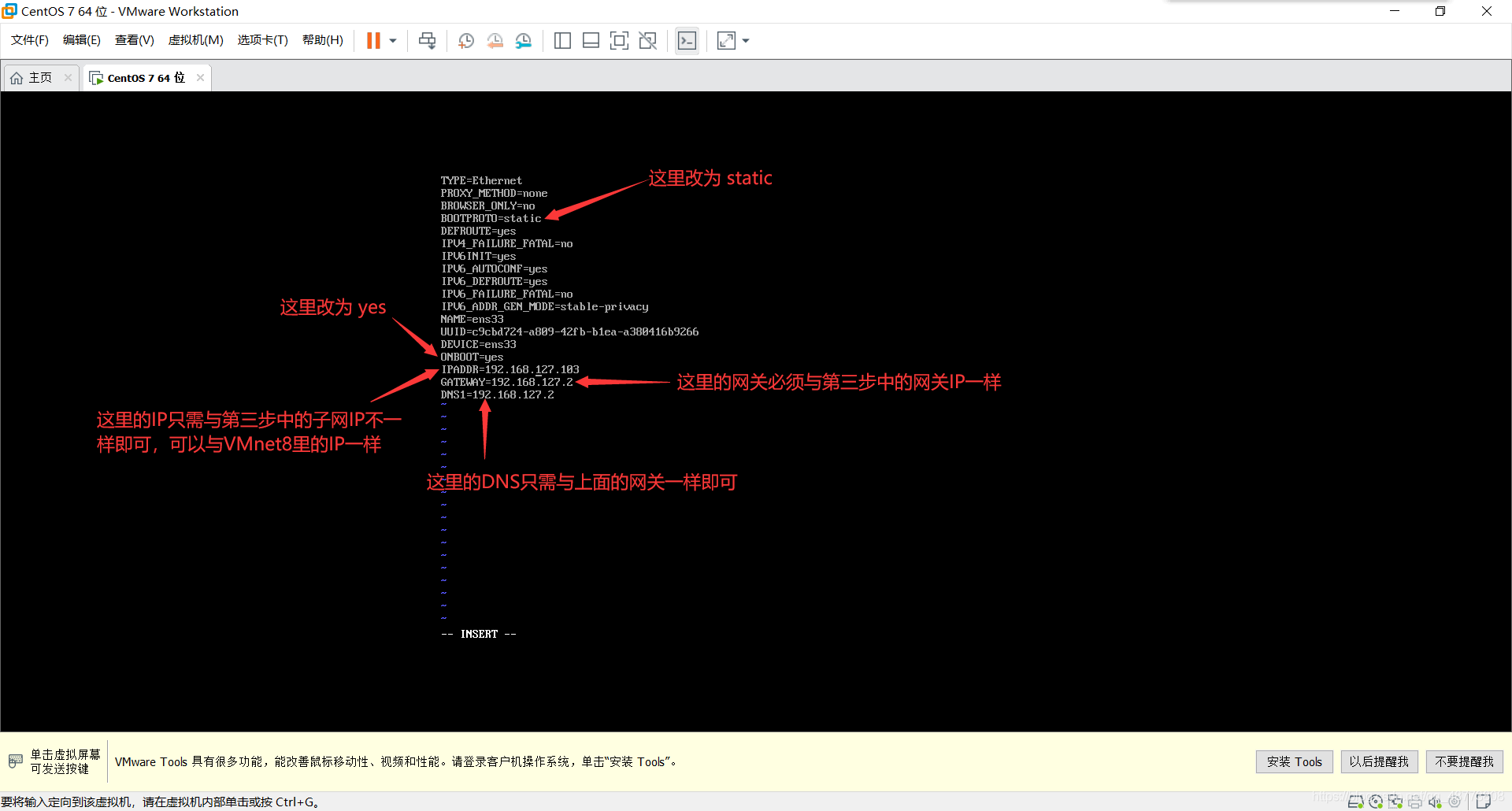Image resolution: width=1512 pixels, height=811 pixels.
Task: Click the 安装 Tools button
Action: coord(1295,761)
